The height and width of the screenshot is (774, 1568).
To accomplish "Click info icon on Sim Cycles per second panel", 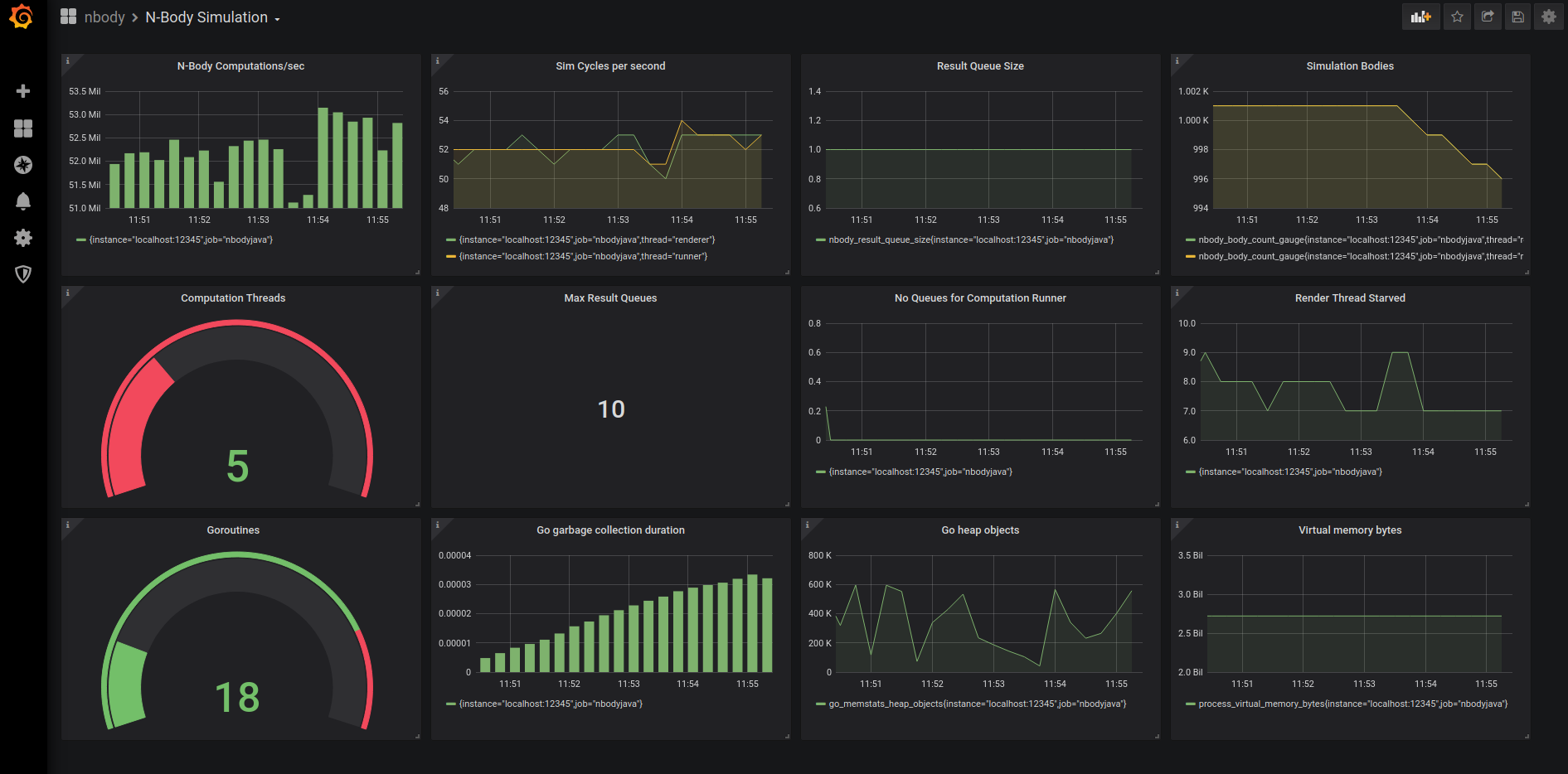I will click(437, 60).
